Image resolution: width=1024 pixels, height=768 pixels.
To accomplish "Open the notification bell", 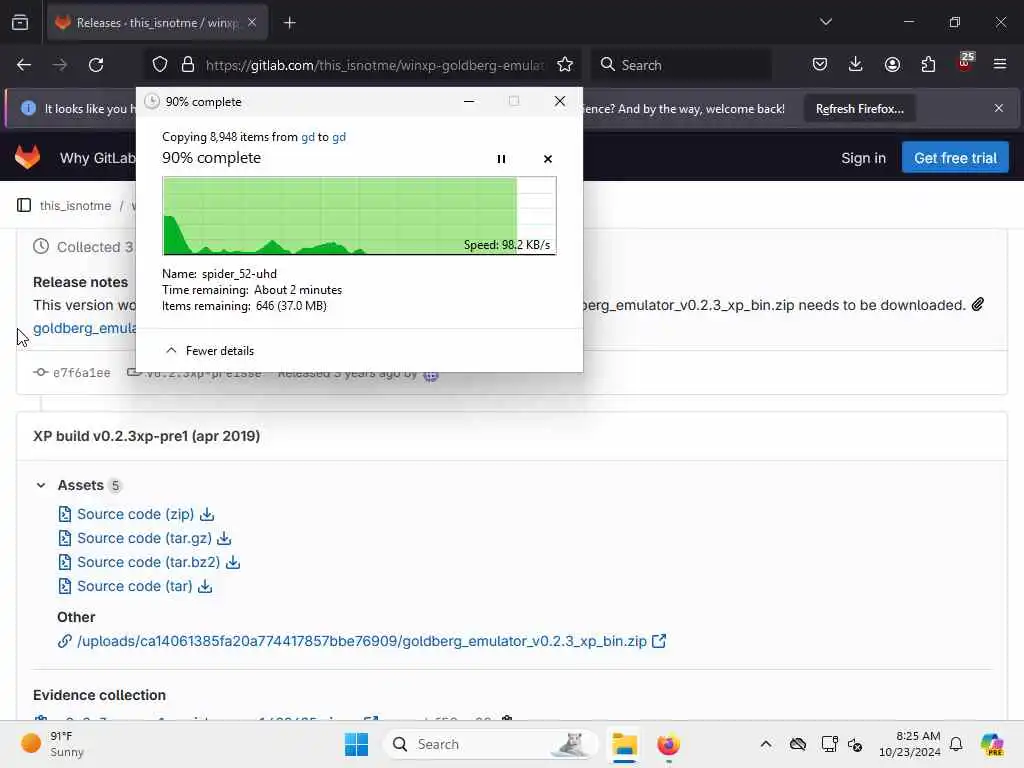I will pyautogui.click(x=956, y=744).
